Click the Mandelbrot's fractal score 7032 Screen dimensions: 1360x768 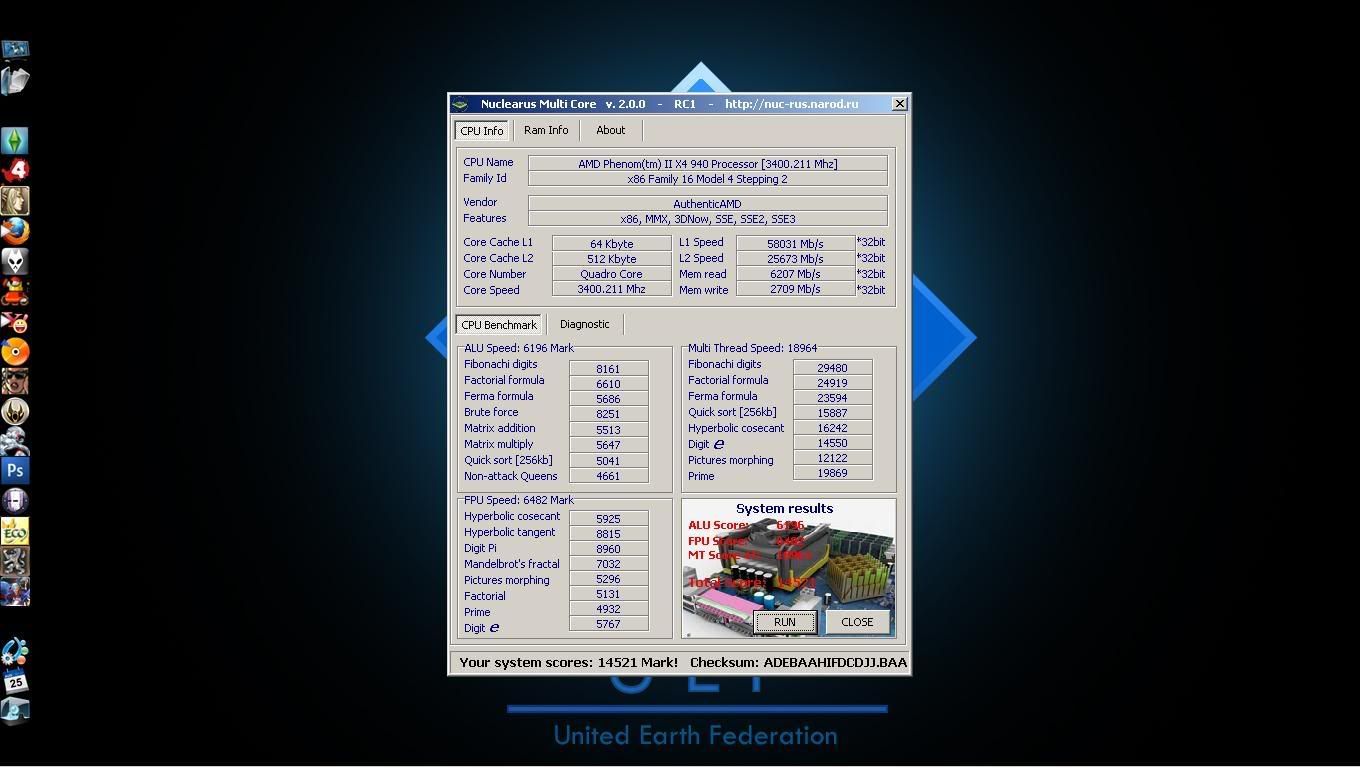tap(609, 564)
